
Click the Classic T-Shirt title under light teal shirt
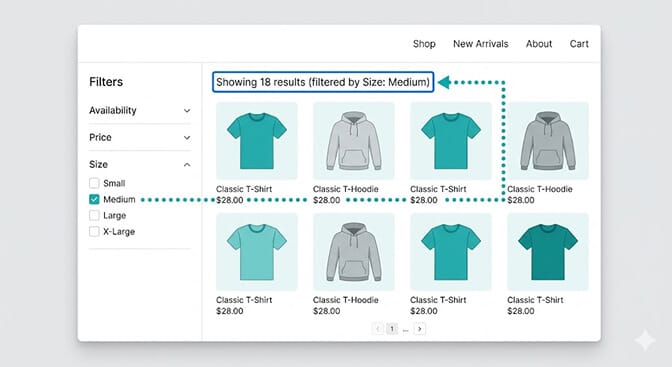pyautogui.click(x=244, y=300)
